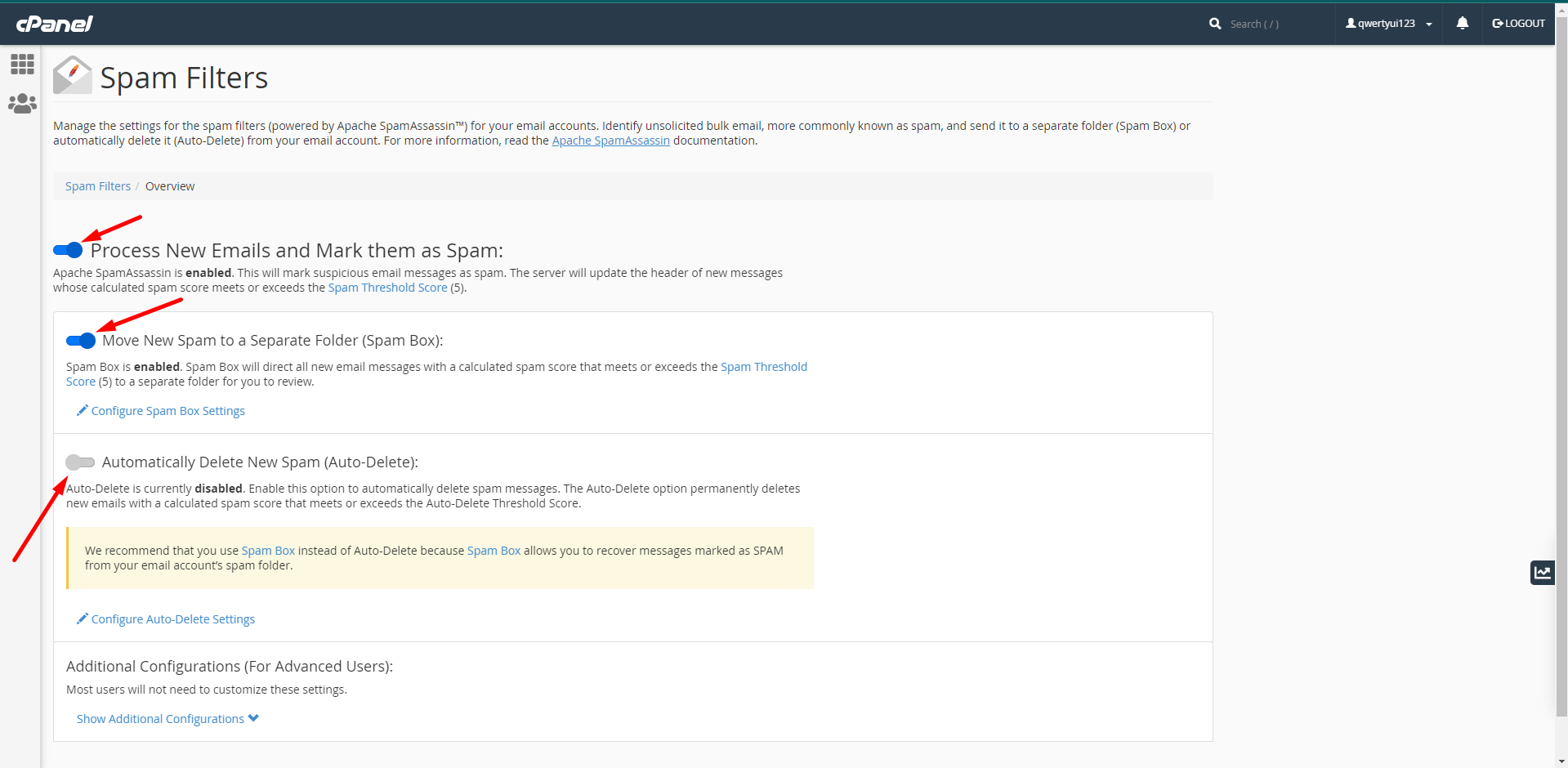
Task: Click the cPanel logo in header
Action: pyautogui.click(x=55, y=24)
